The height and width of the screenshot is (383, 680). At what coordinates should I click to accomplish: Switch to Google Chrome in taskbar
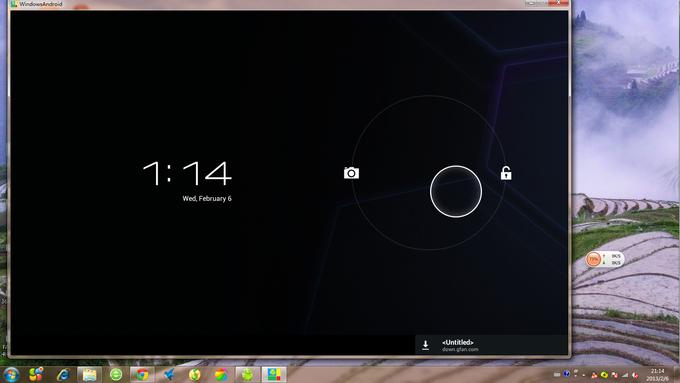click(141, 375)
